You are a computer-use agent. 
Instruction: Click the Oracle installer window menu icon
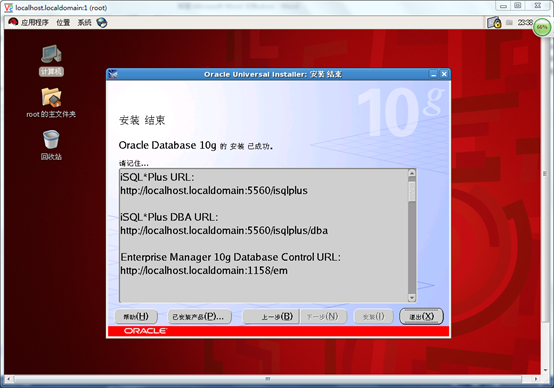tap(113, 74)
